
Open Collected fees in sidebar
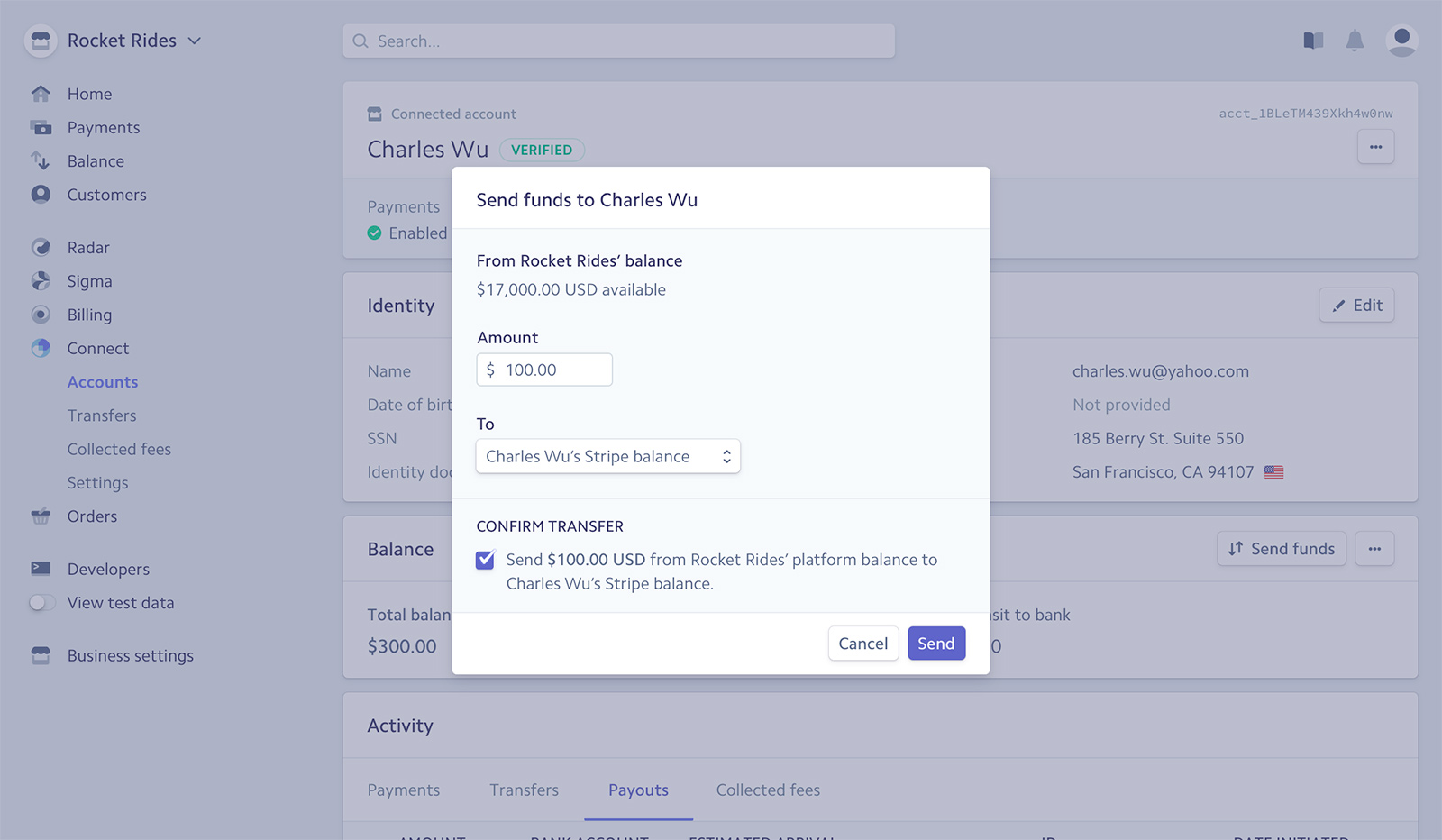pos(119,449)
